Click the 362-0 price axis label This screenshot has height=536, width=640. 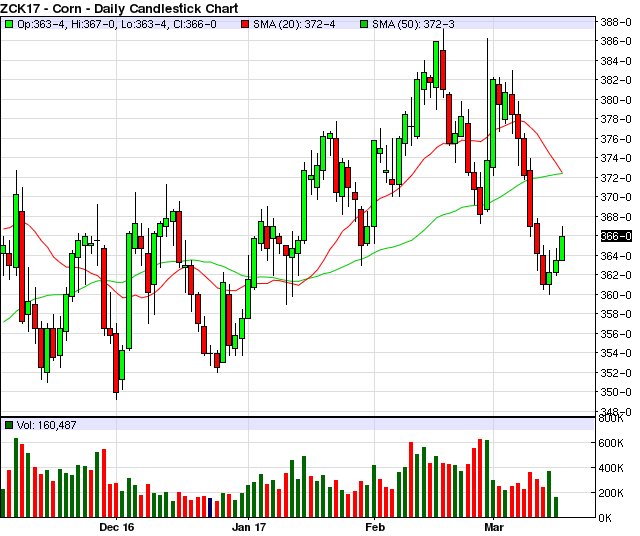coord(616,275)
